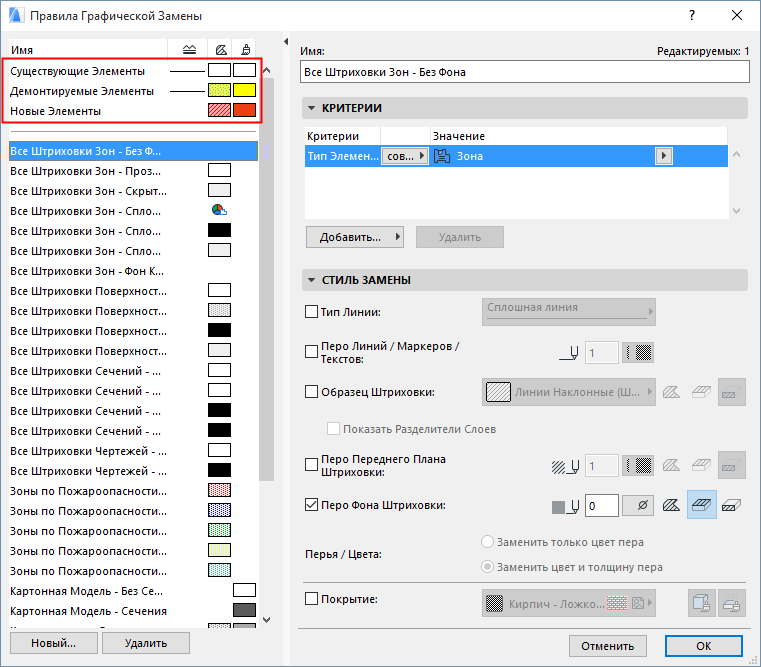This screenshot has width=761, height=667.
Task: Toggle cut fill icon for background pen
Action: (731, 505)
